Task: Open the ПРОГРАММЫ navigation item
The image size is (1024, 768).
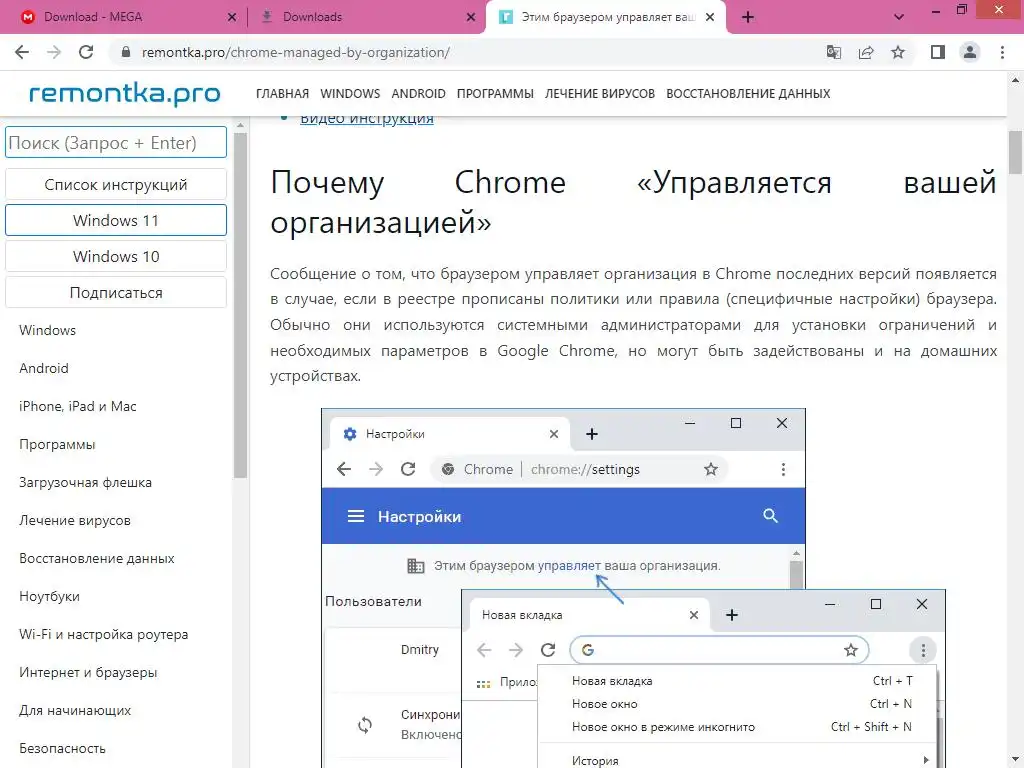Action: 495,93
